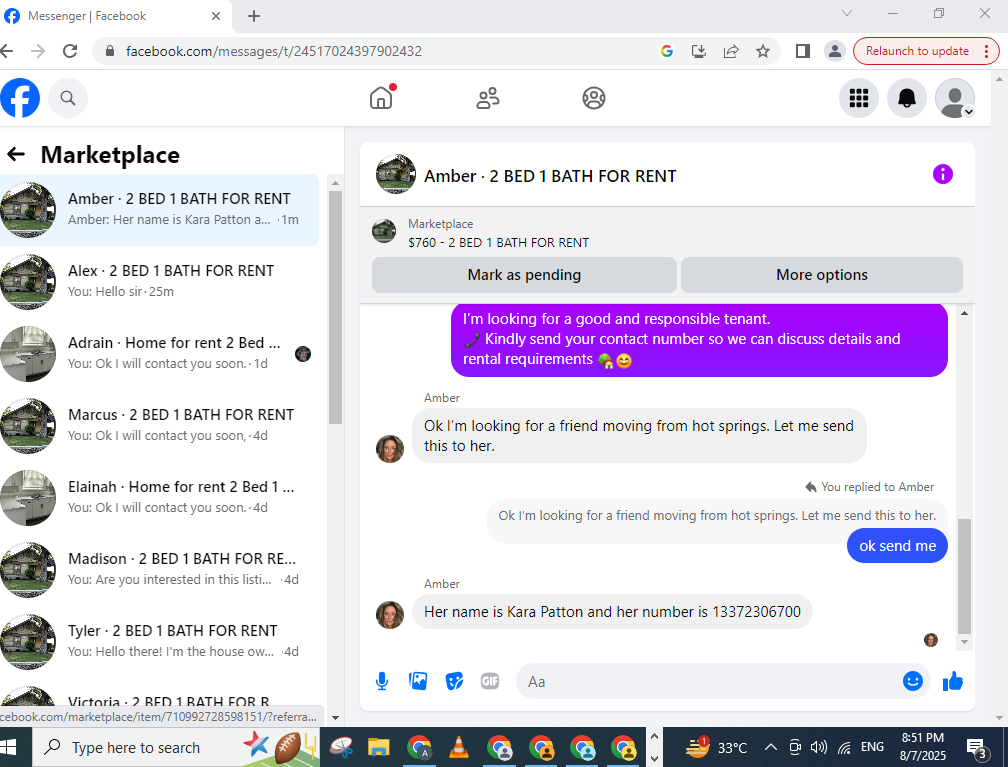The height and width of the screenshot is (767, 1008).
Task: Click the quoted reply preview text
Action: (717, 516)
